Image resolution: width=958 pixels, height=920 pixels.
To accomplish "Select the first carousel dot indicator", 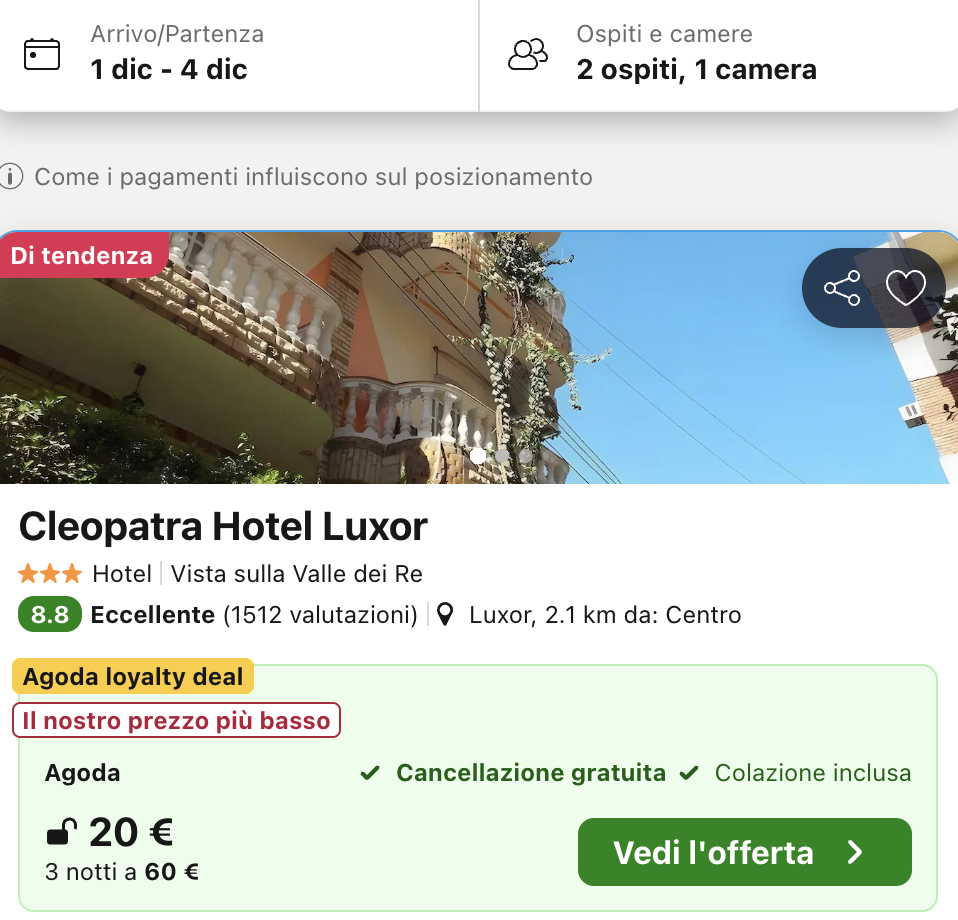I will click(x=478, y=456).
